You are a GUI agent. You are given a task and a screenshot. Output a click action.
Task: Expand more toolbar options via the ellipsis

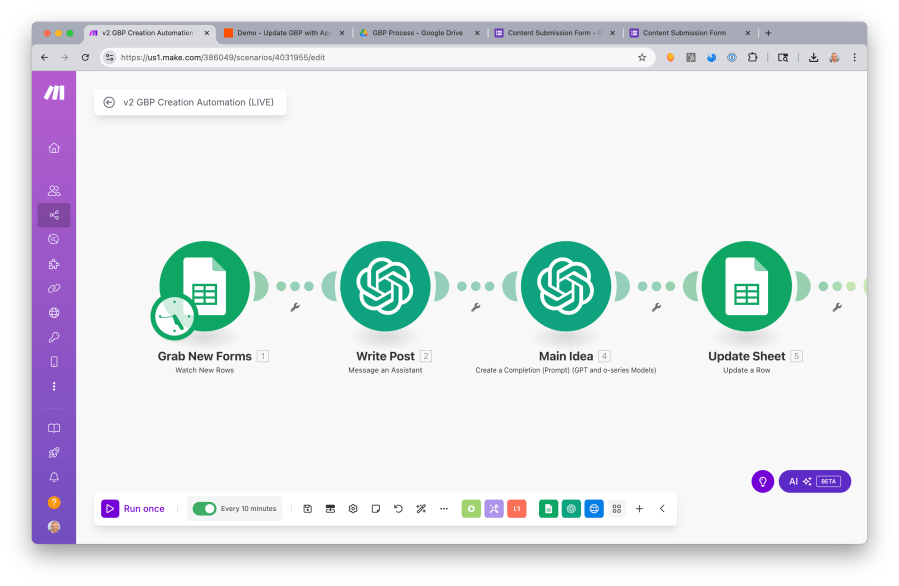tap(444, 508)
